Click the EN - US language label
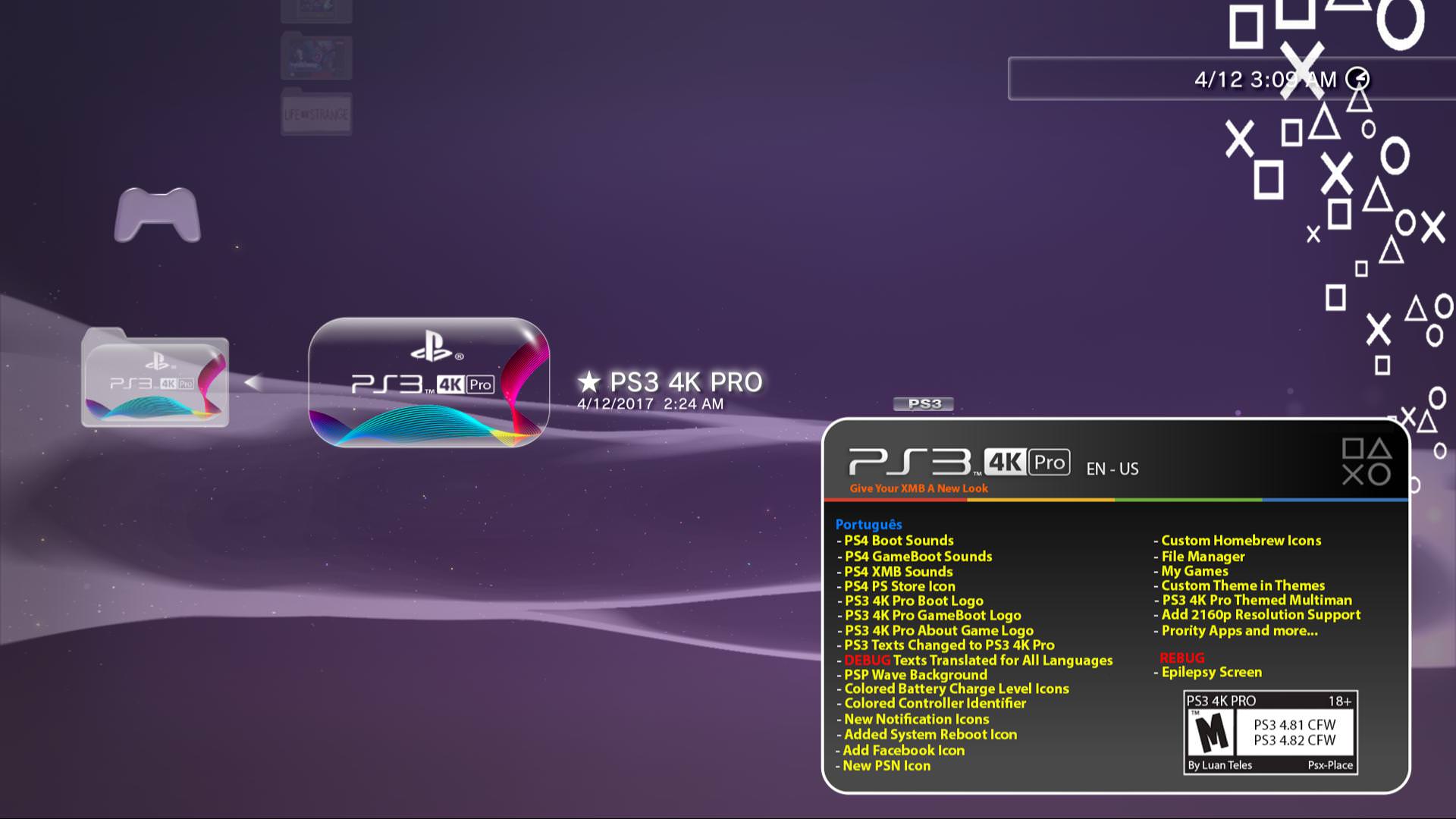The width and height of the screenshot is (1456, 819). point(1112,469)
